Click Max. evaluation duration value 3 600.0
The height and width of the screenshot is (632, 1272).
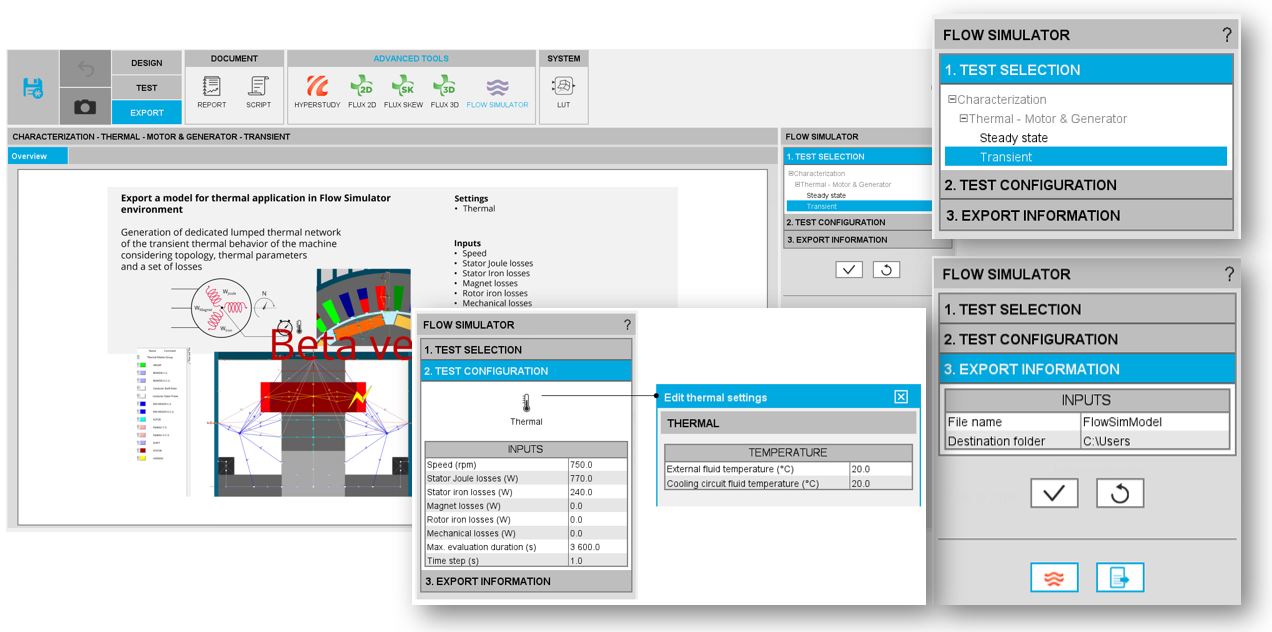click(x=597, y=547)
